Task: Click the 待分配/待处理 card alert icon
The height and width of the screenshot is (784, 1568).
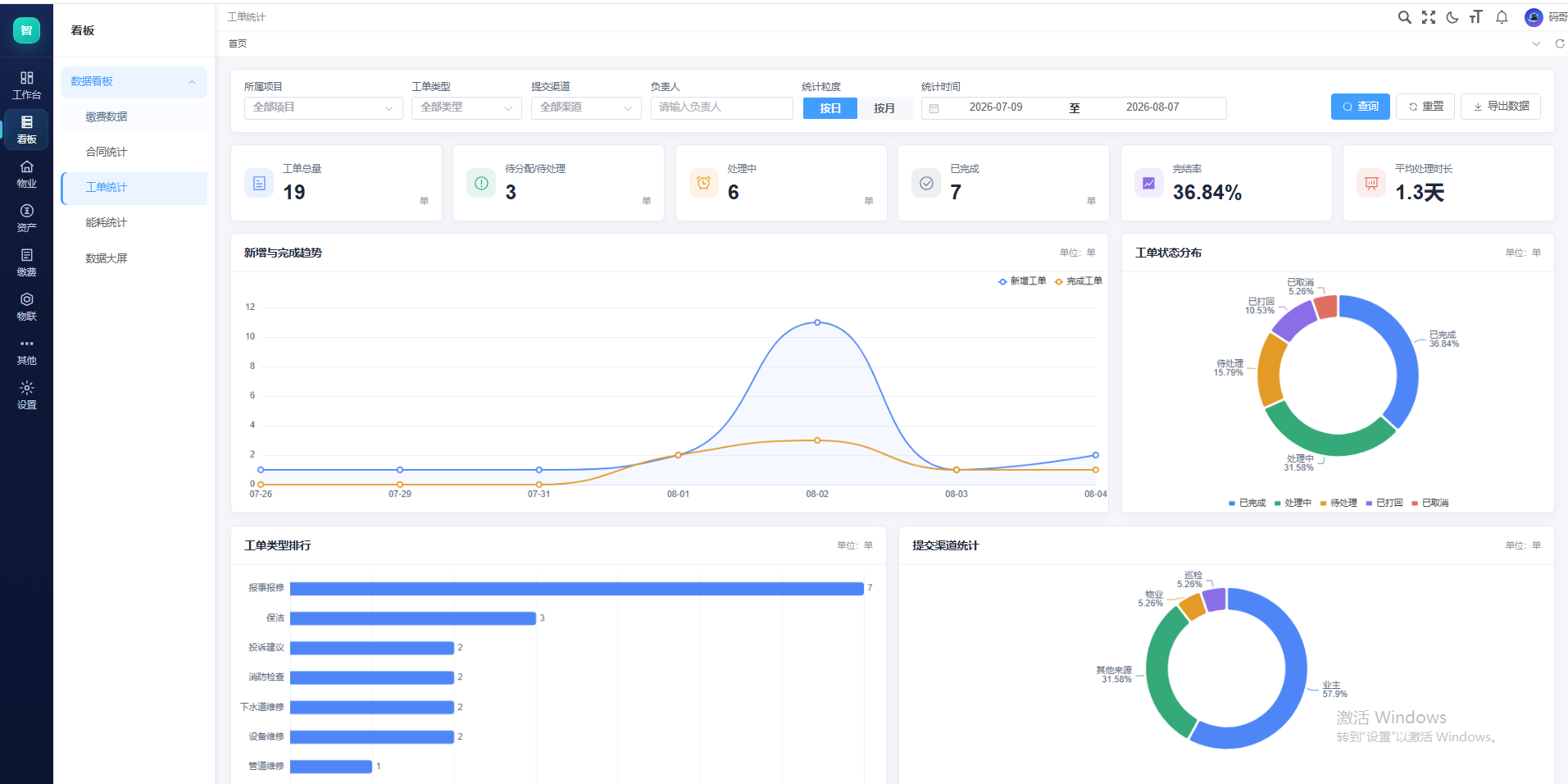Action: click(x=481, y=183)
